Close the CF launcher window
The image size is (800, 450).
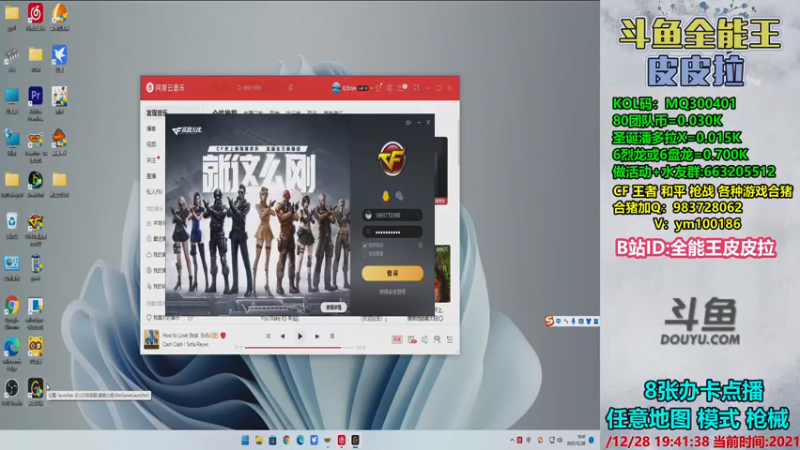(x=428, y=122)
